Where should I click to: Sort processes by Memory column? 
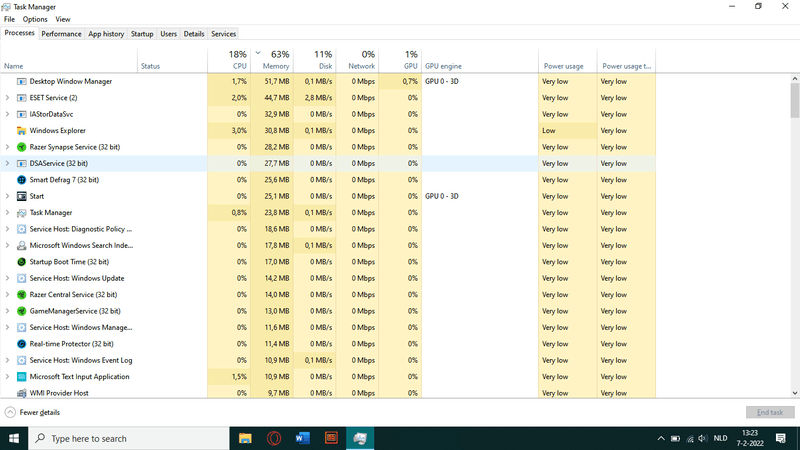click(272, 60)
